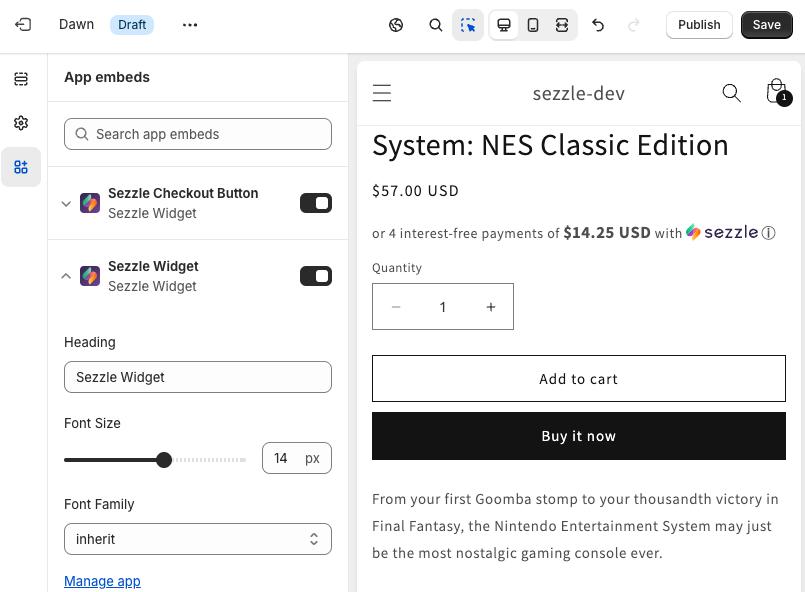
Task: Open the Font Family dropdown
Action: (x=198, y=539)
